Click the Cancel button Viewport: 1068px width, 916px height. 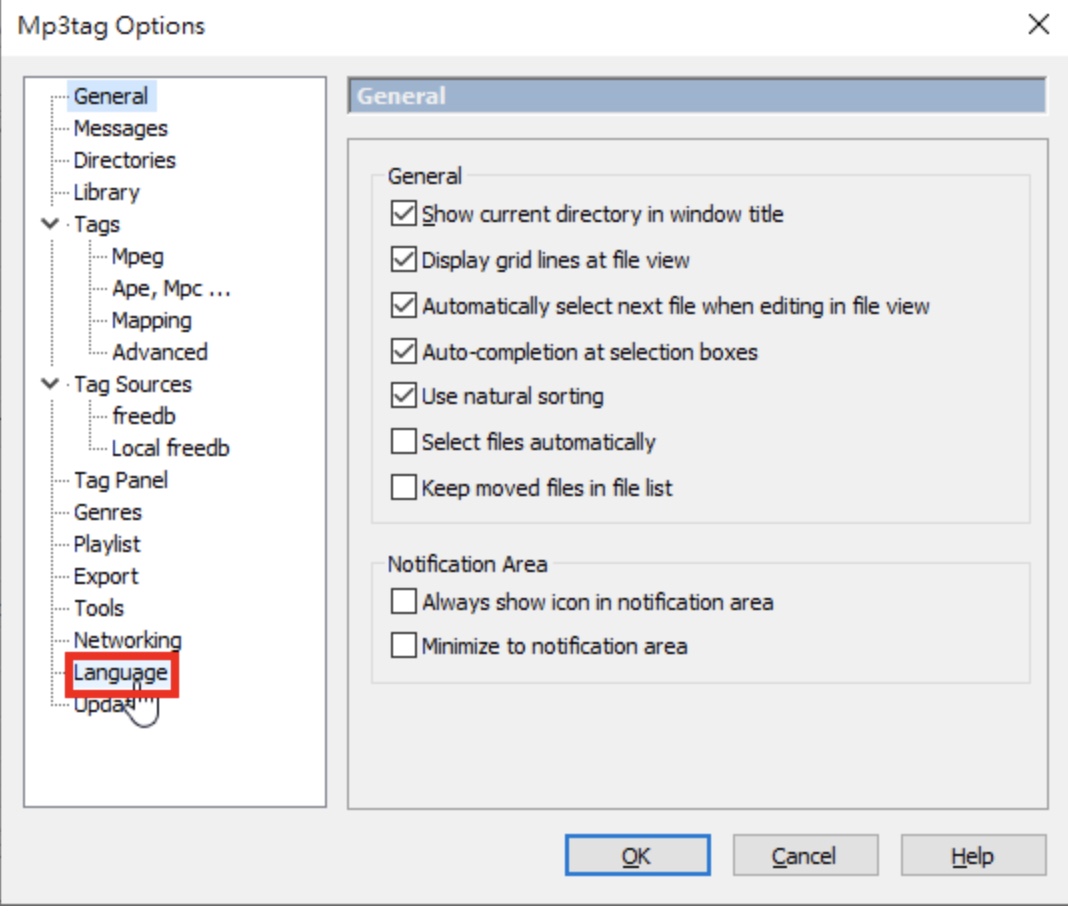(805, 855)
